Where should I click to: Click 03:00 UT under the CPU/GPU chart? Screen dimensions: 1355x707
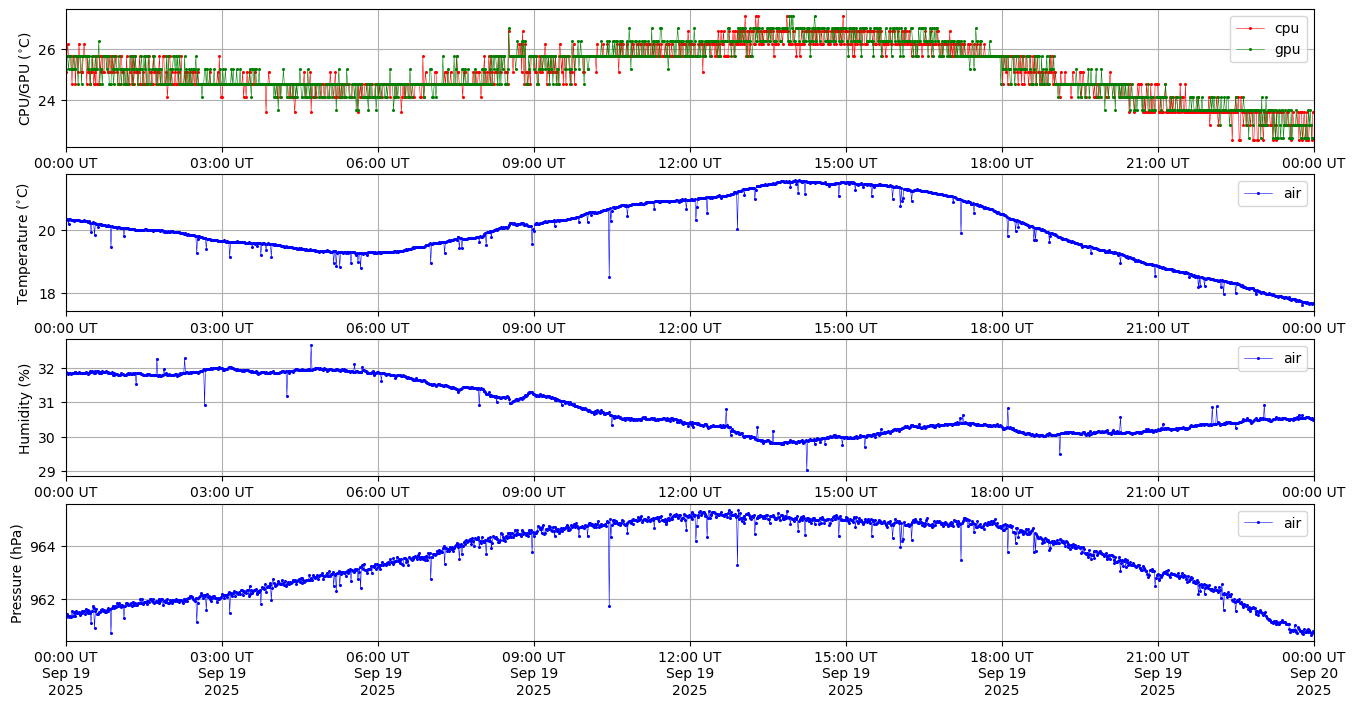click(222, 163)
